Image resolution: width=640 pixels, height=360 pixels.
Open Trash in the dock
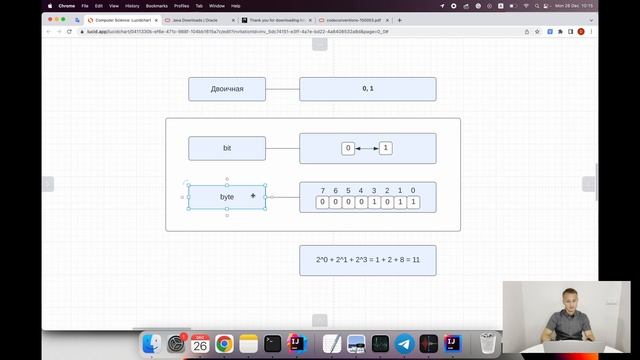coord(488,344)
